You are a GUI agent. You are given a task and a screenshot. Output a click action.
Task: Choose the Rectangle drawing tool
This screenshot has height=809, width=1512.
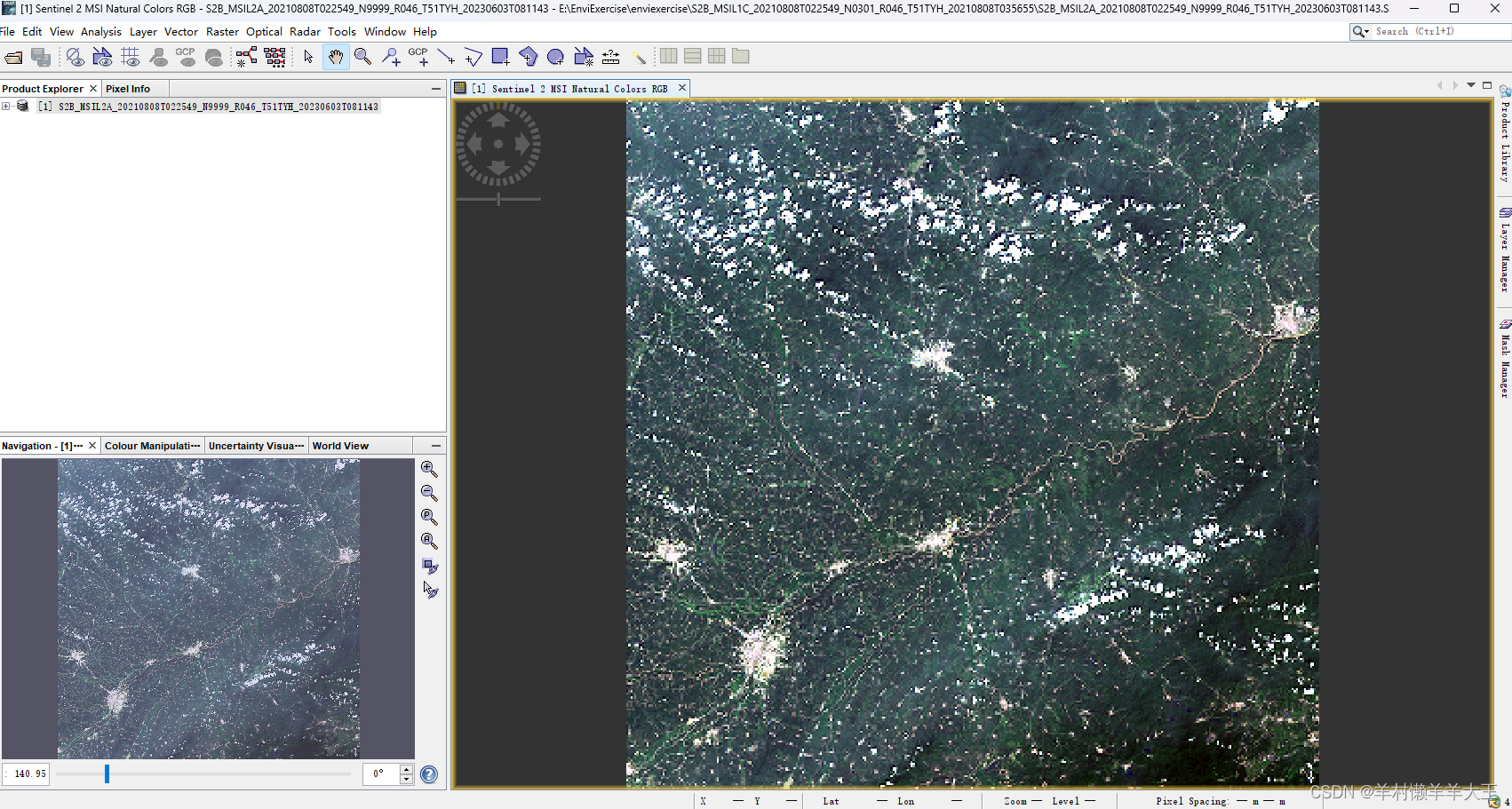tap(500, 56)
